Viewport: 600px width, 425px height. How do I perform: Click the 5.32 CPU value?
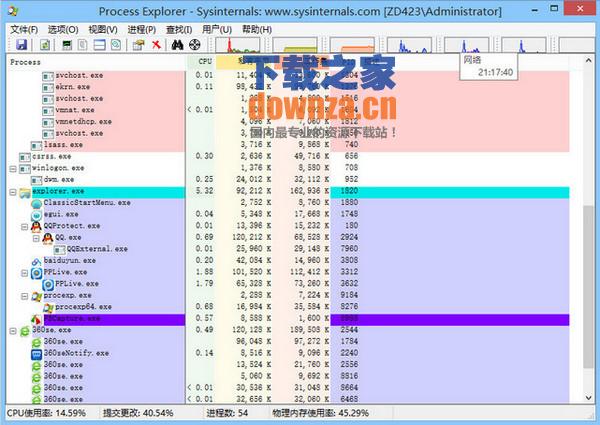point(204,191)
